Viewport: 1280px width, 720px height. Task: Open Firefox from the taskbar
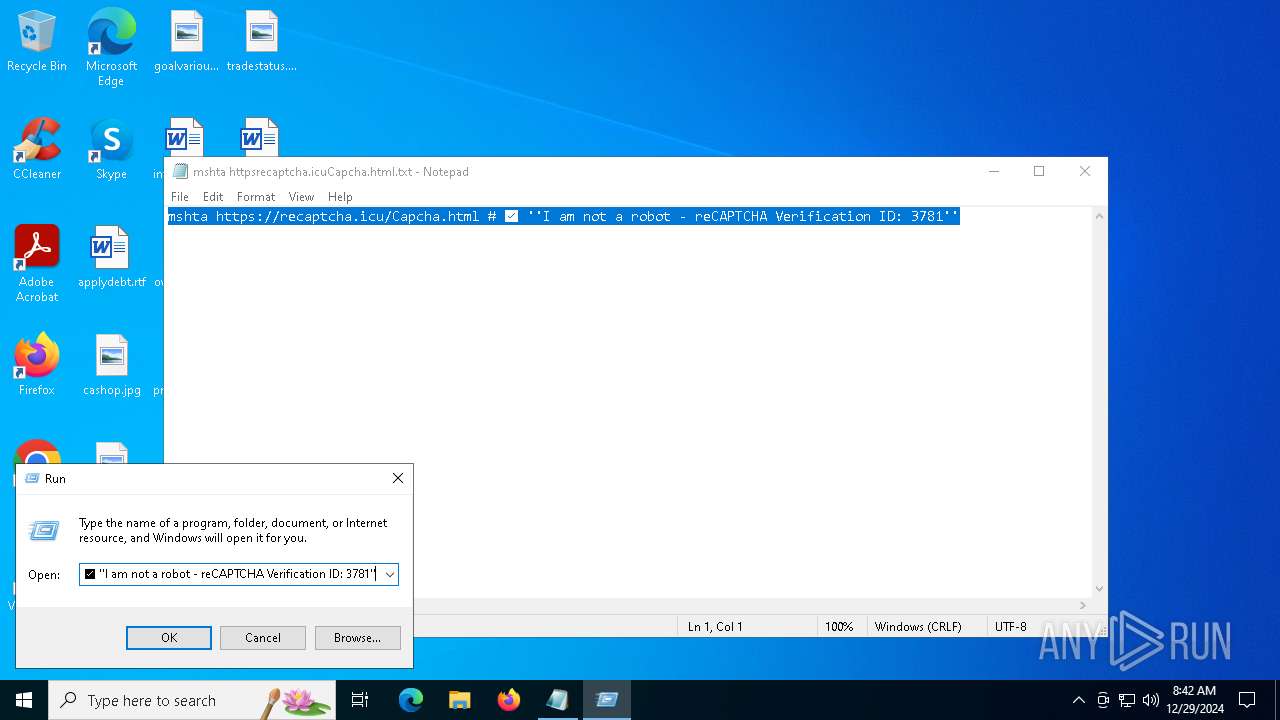pos(509,700)
